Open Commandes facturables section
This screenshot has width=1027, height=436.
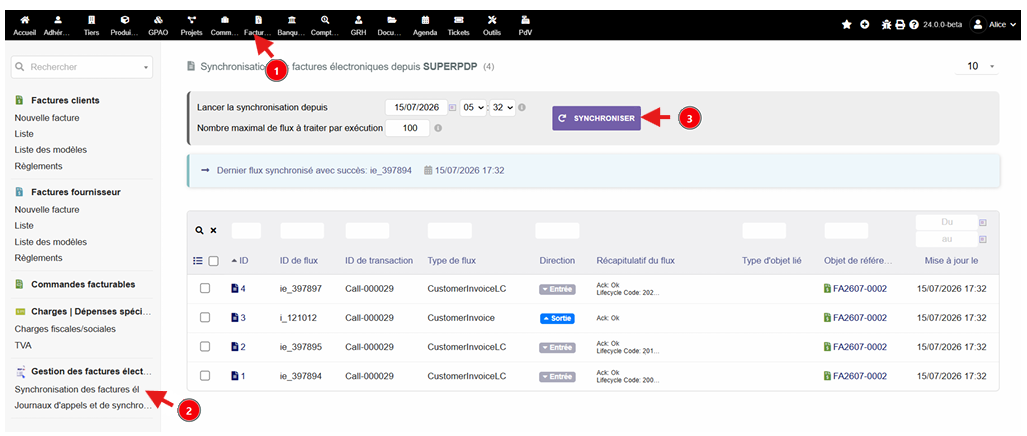click(83, 284)
